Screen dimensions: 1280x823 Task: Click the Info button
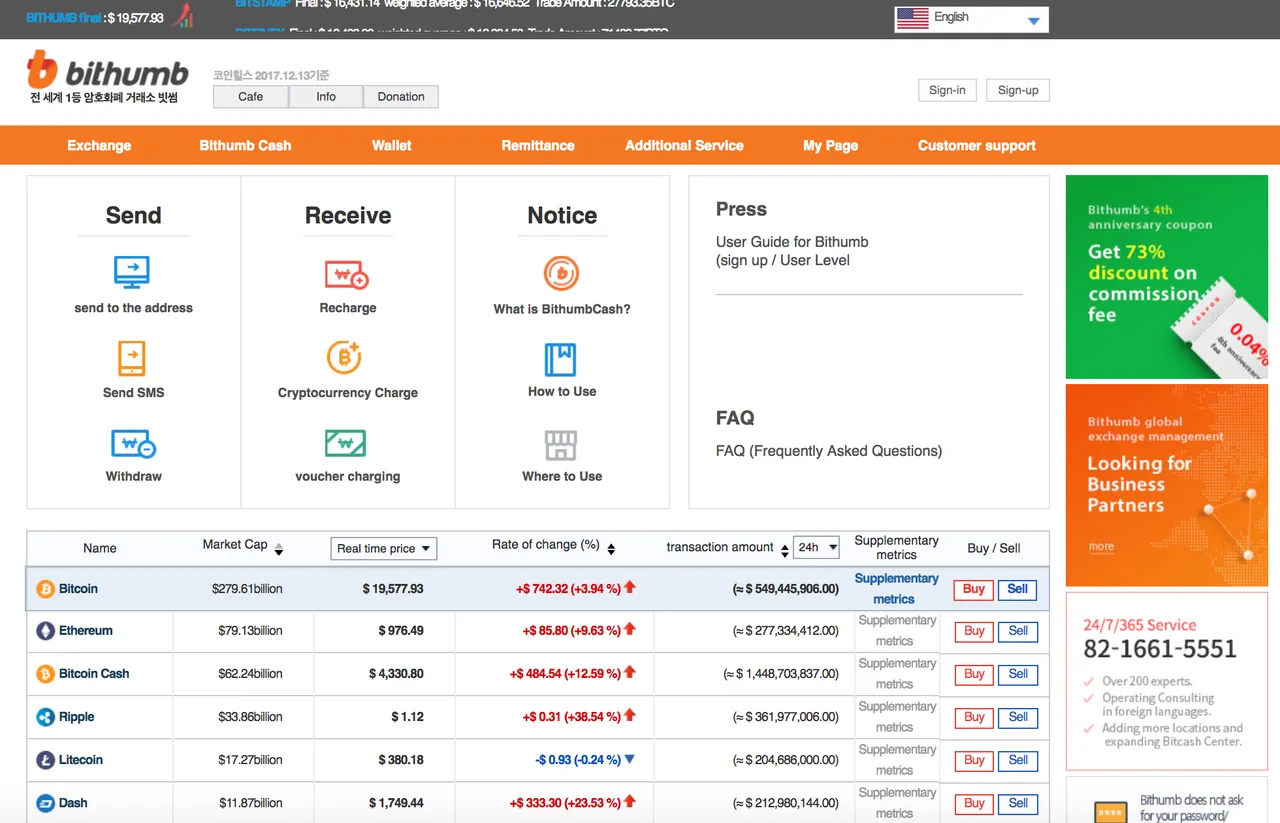pos(326,97)
